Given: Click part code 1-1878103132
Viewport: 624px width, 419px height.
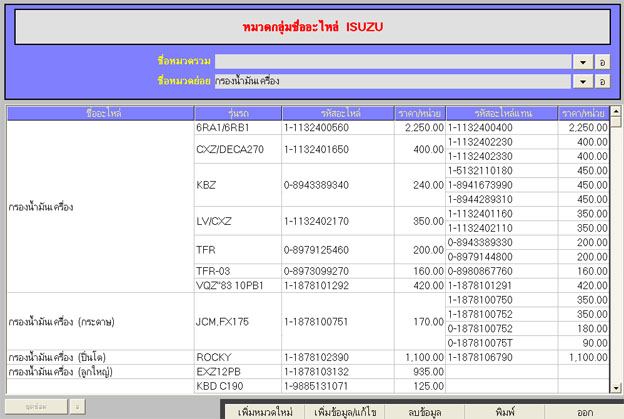Looking at the screenshot, I should [338, 371].
